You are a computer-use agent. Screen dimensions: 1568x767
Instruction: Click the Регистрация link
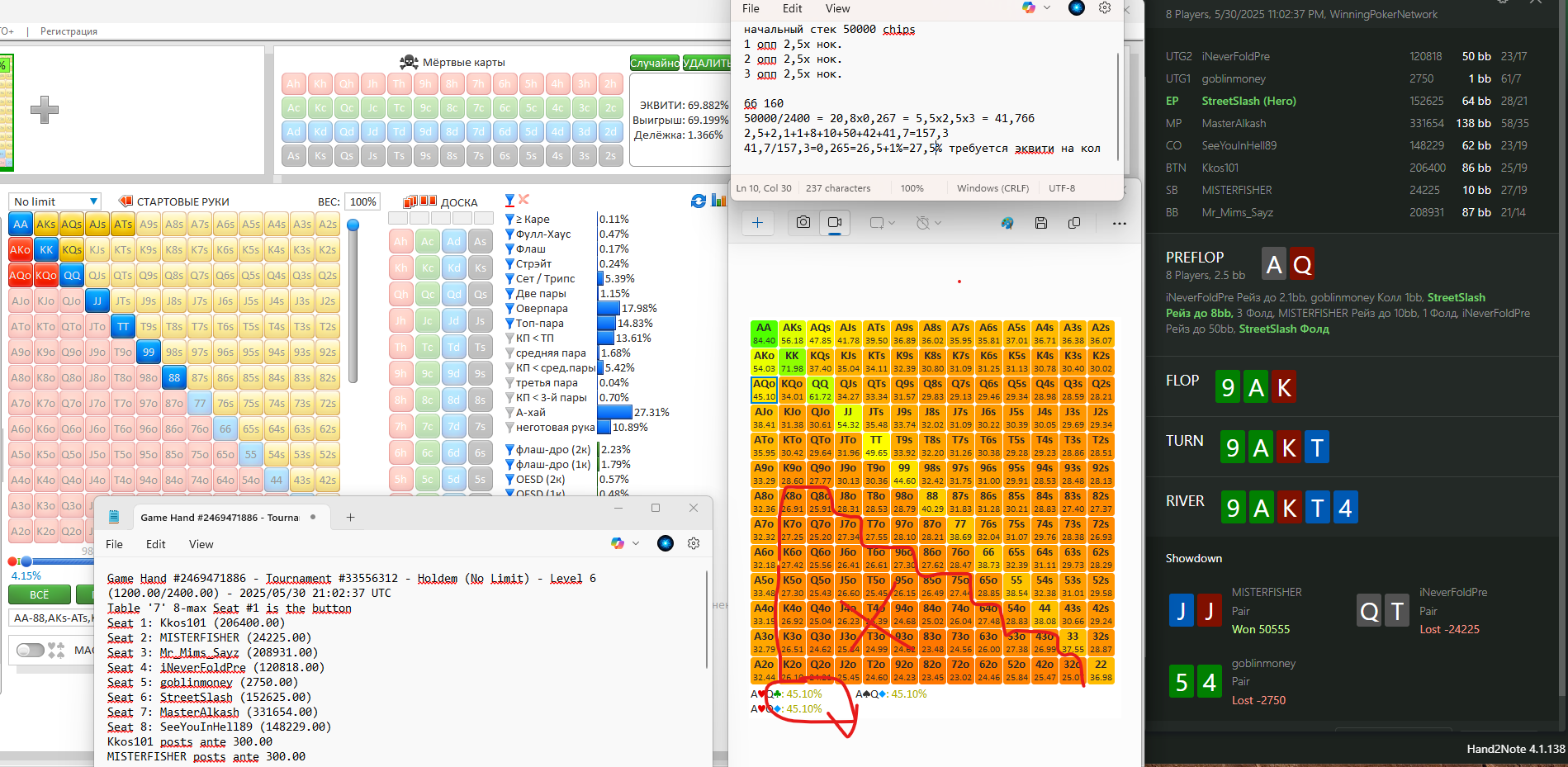[69, 31]
